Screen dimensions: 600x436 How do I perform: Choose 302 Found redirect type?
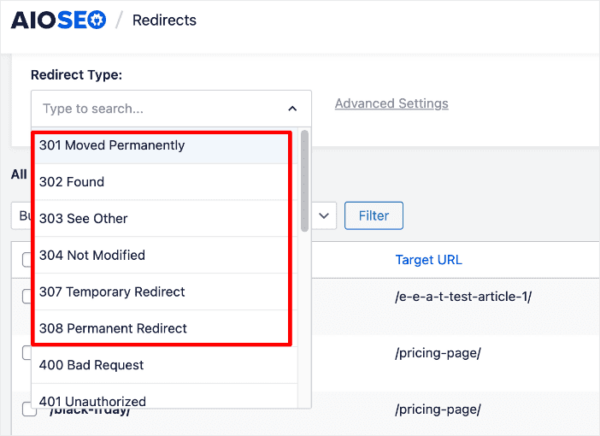(x=72, y=182)
